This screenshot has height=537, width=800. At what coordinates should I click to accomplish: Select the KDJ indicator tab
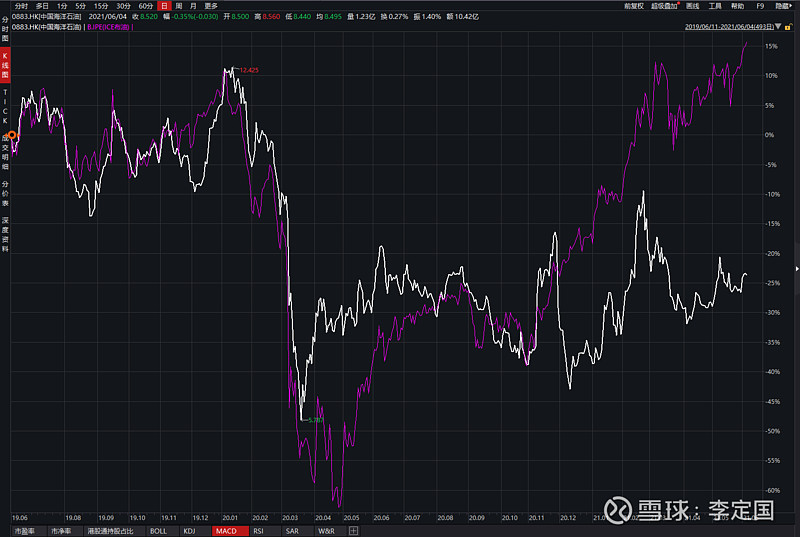coord(189,531)
